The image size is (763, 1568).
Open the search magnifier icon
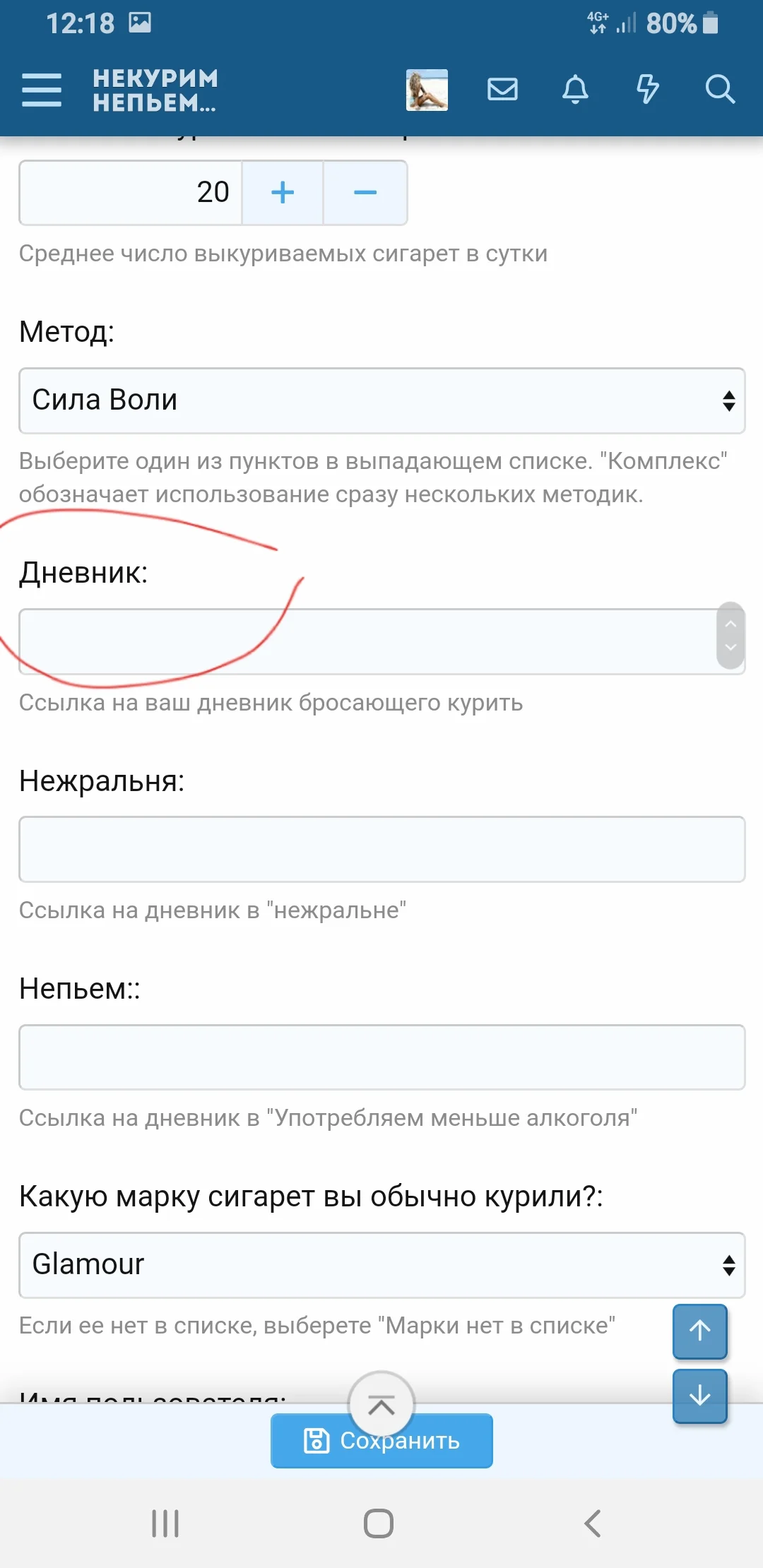coord(720,90)
